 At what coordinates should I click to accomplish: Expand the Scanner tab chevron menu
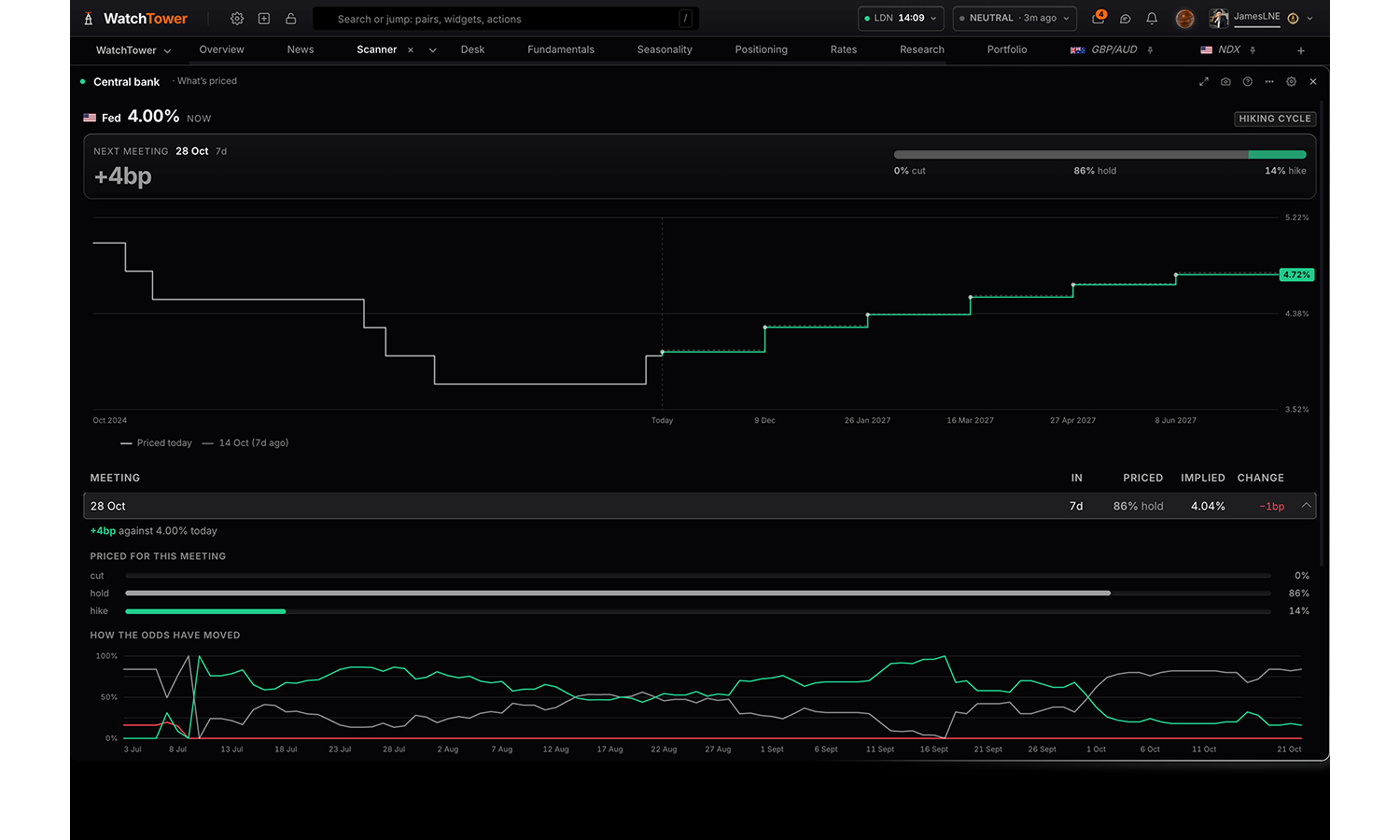433,50
